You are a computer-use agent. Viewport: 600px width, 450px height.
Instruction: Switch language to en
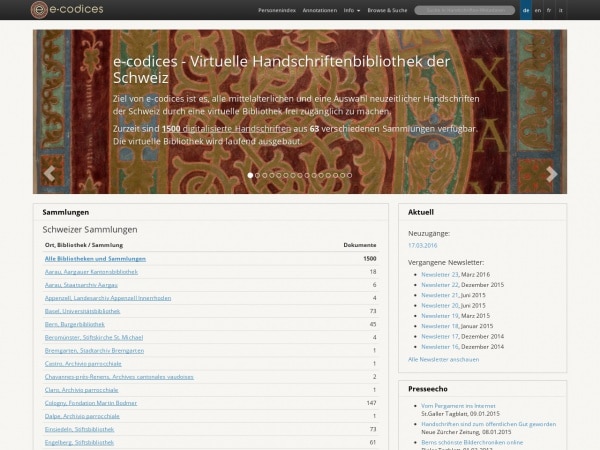click(x=538, y=10)
